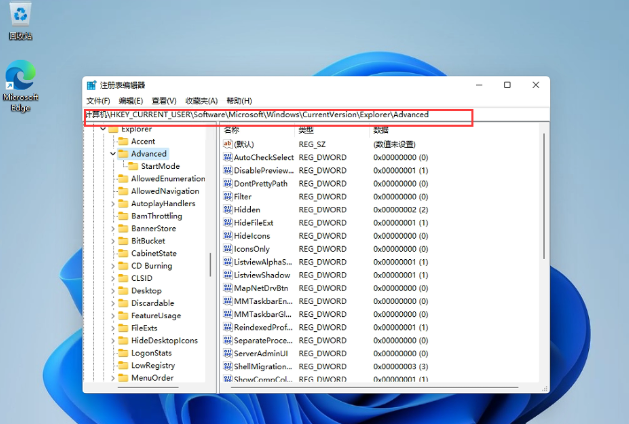
Task: Collapse the Advanced tree node
Action: pyautogui.click(x=113, y=154)
